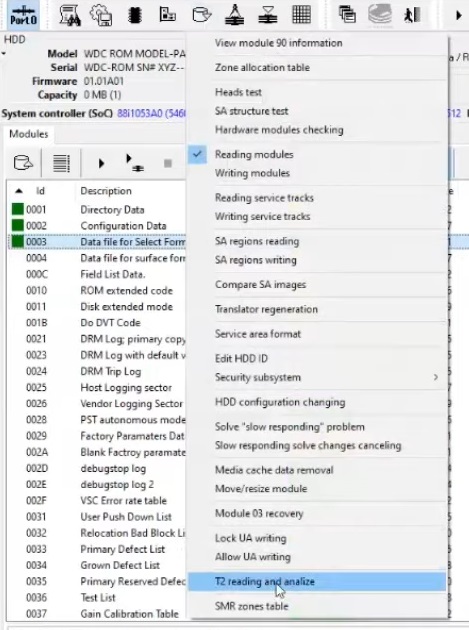Open the Modules tab
Screen dimensions: 469x630
pos(29,134)
